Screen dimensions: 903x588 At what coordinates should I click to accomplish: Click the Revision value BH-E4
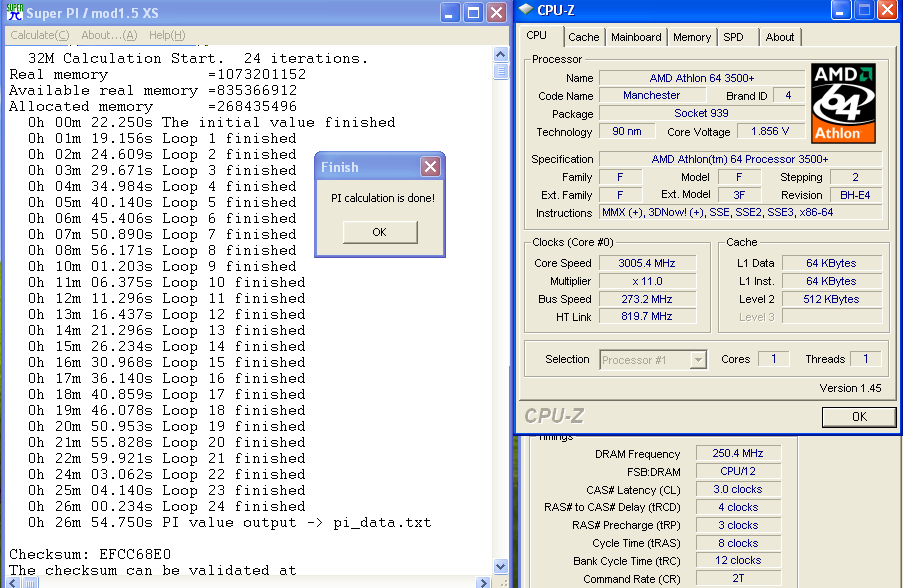[x=855, y=195]
